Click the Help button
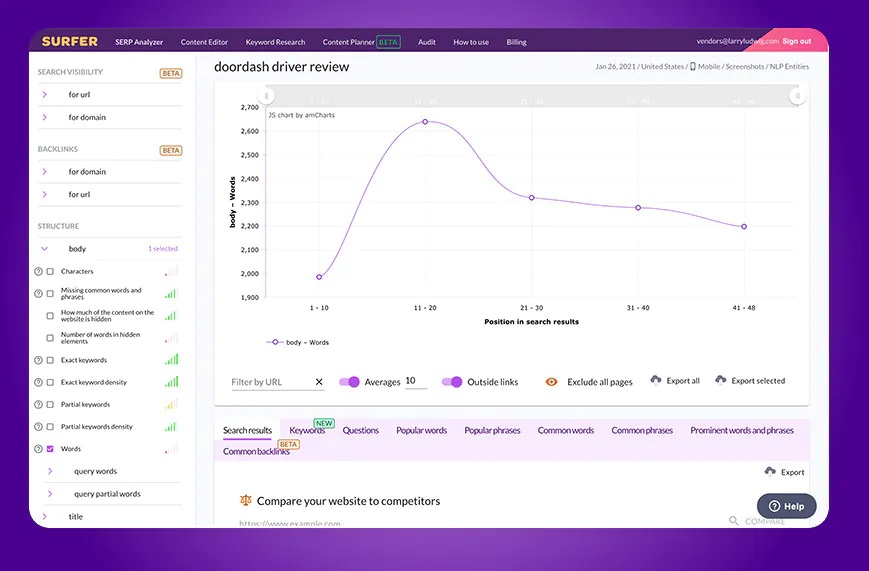Viewport: 869px width, 571px height. pyautogui.click(x=786, y=506)
